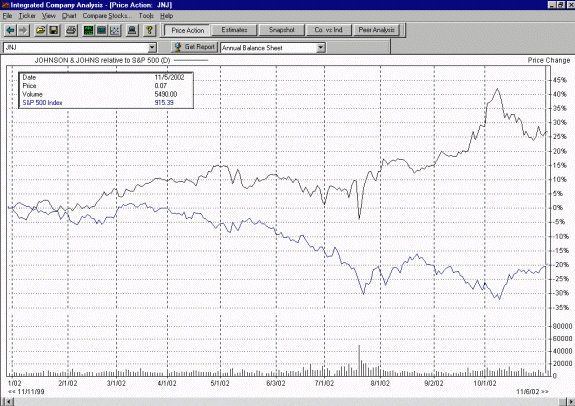Expand the JNJ ticker dropdown
Screen dimensions: 575x406
click(152, 48)
